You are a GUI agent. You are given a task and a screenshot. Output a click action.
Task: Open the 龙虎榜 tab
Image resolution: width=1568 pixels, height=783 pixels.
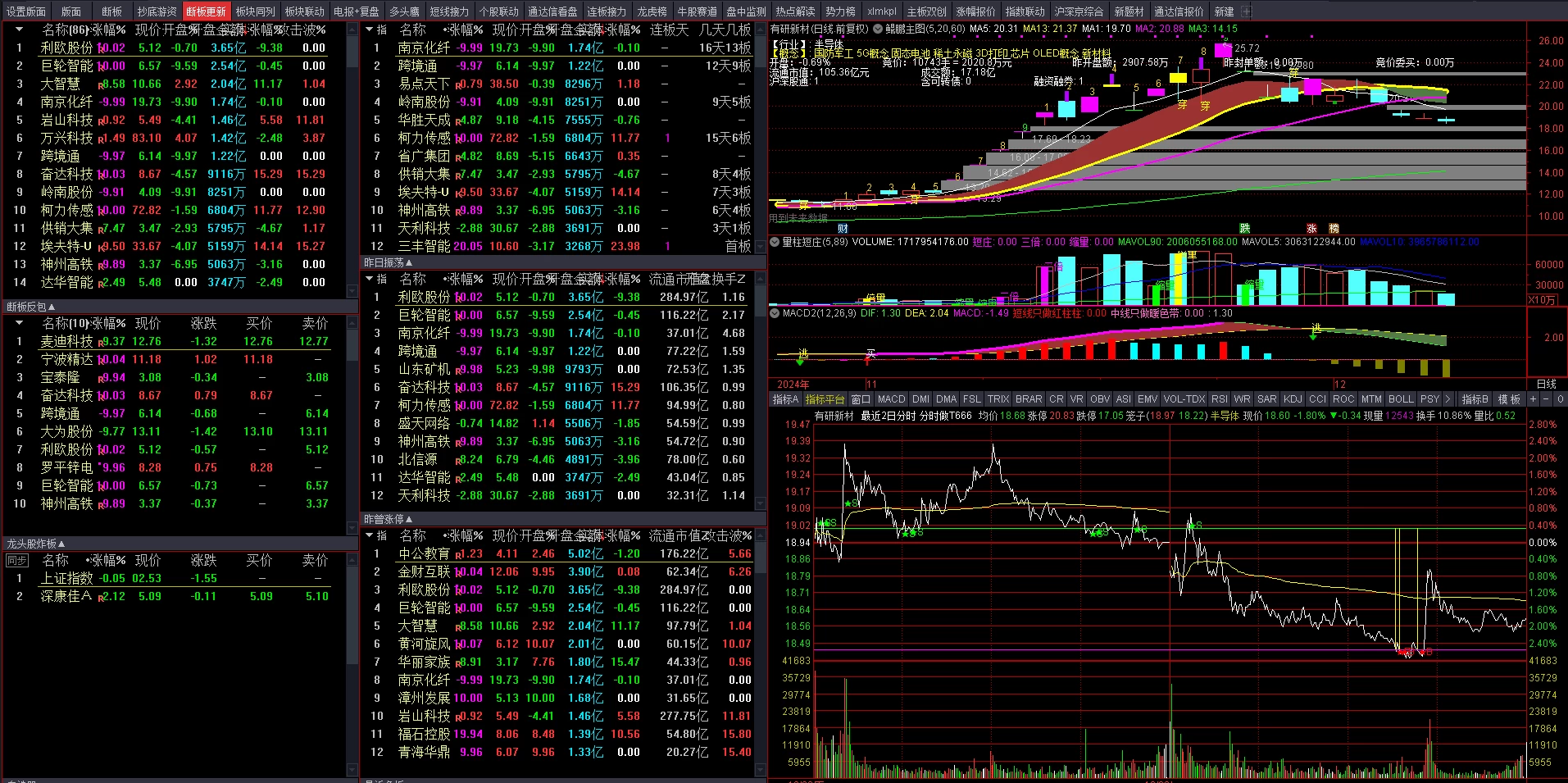[x=652, y=11]
